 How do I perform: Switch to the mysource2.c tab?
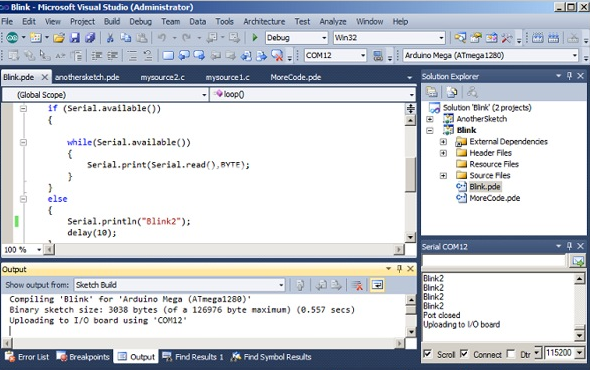point(163,77)
